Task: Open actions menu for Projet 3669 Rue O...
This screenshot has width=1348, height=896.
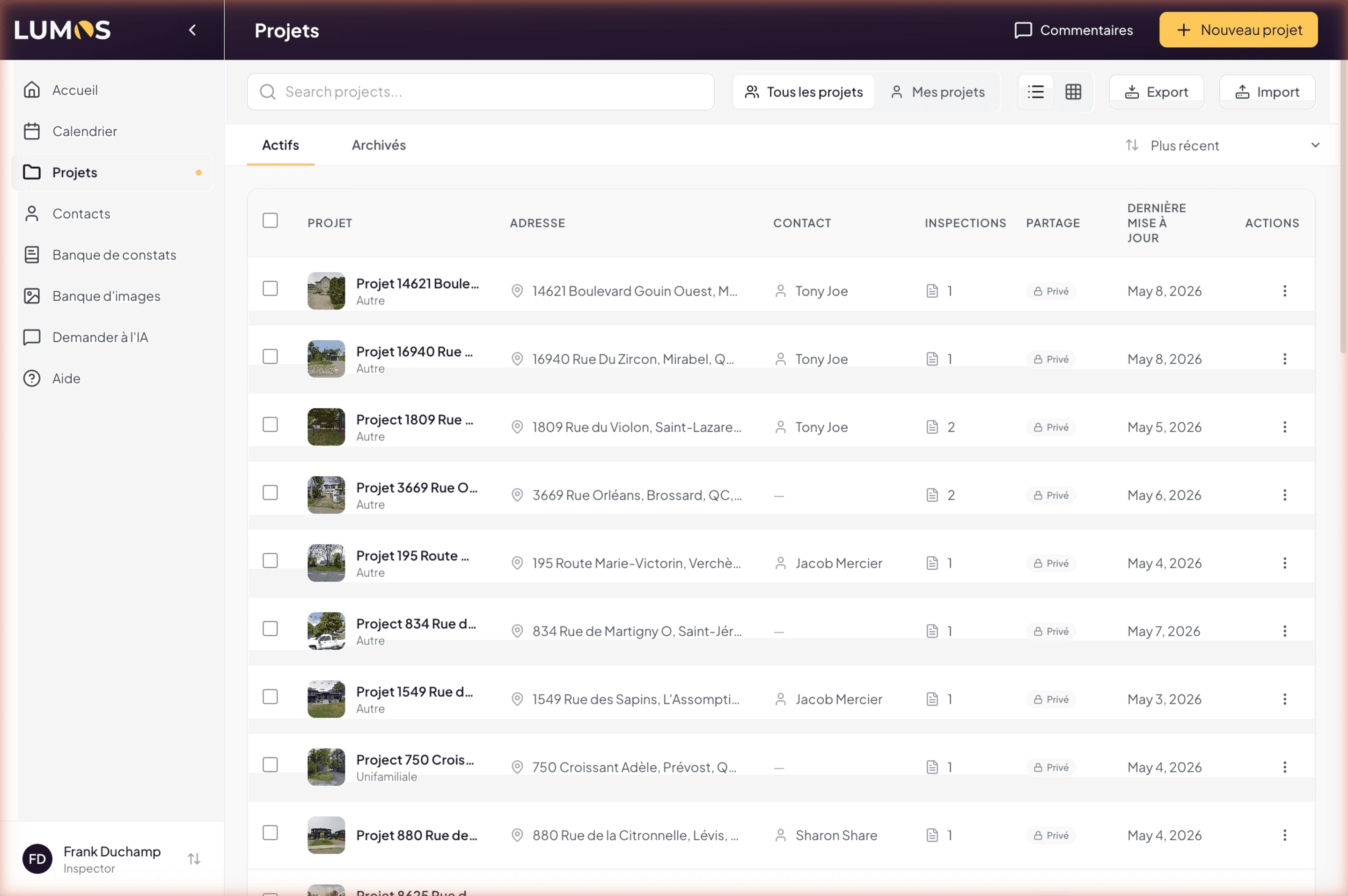Action: pyautogui.click(x=1284, y=495)
